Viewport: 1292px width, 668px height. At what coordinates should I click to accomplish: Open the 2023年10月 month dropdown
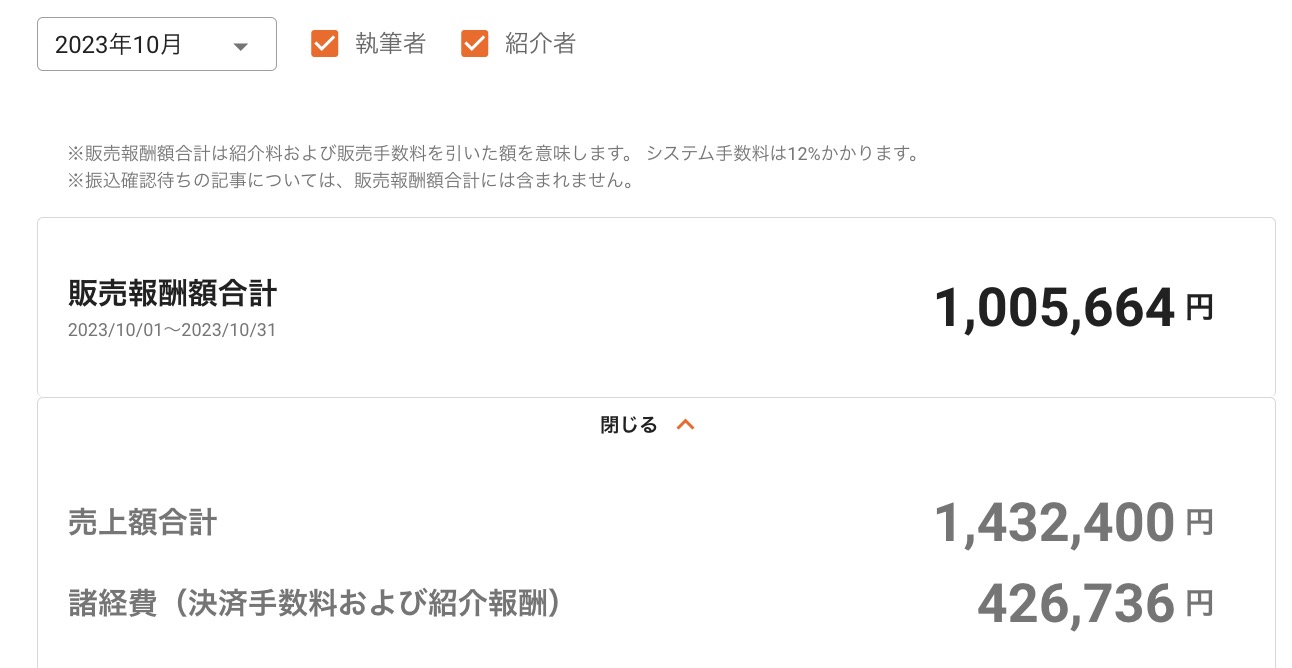156,45
